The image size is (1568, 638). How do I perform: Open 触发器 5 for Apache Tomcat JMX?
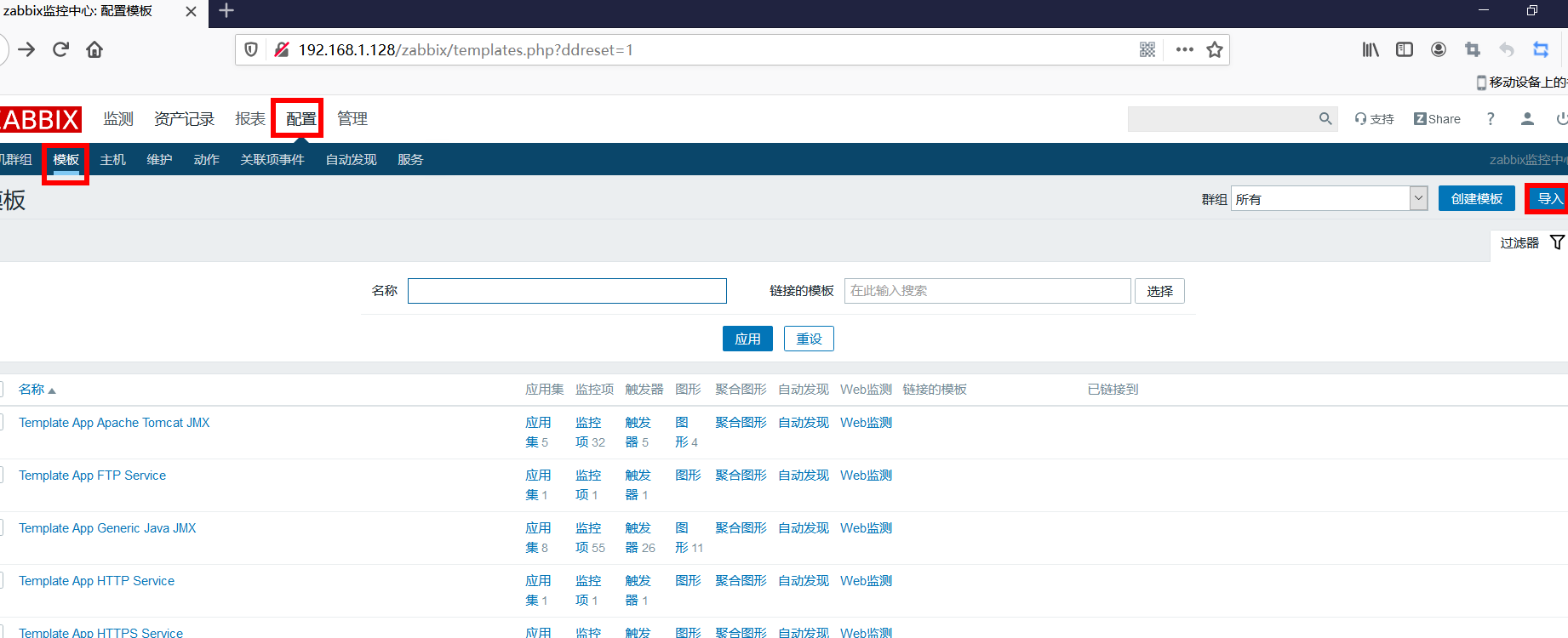click(x=638, y=432)
